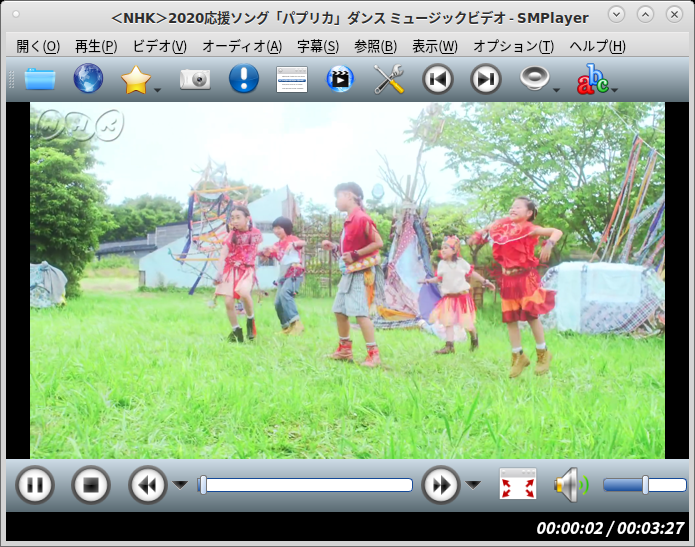
Task: Open URL with the globe icon
Action: click(x=88, y=78)
